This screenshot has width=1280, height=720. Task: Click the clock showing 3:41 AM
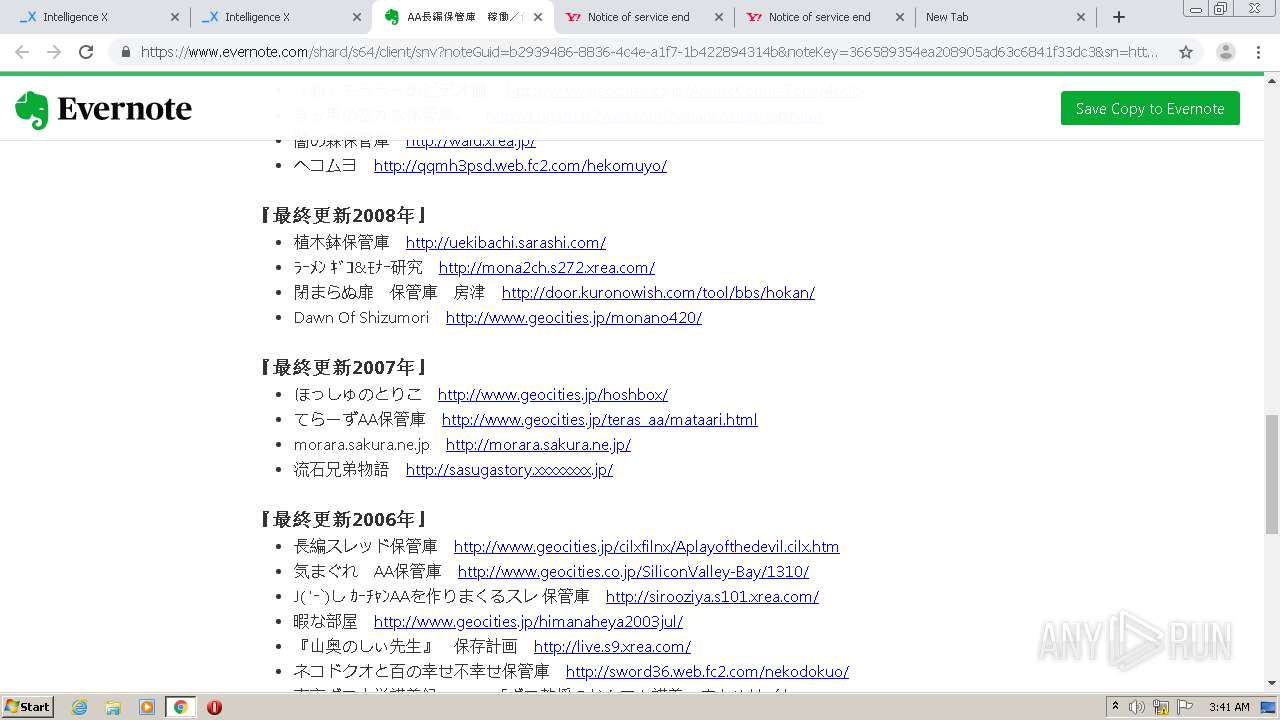point(1229,707)
